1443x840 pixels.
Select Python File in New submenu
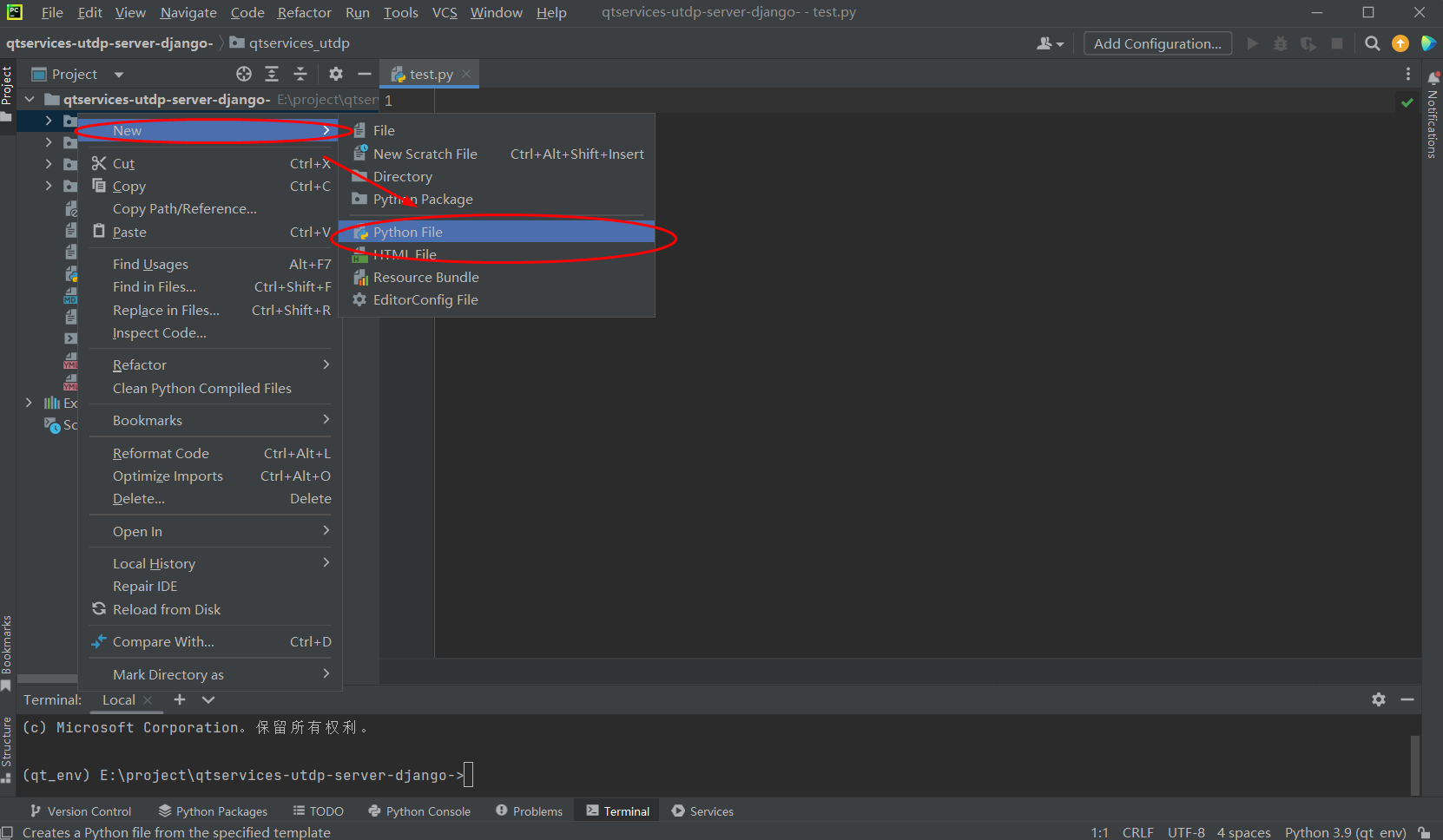point(497,232)
